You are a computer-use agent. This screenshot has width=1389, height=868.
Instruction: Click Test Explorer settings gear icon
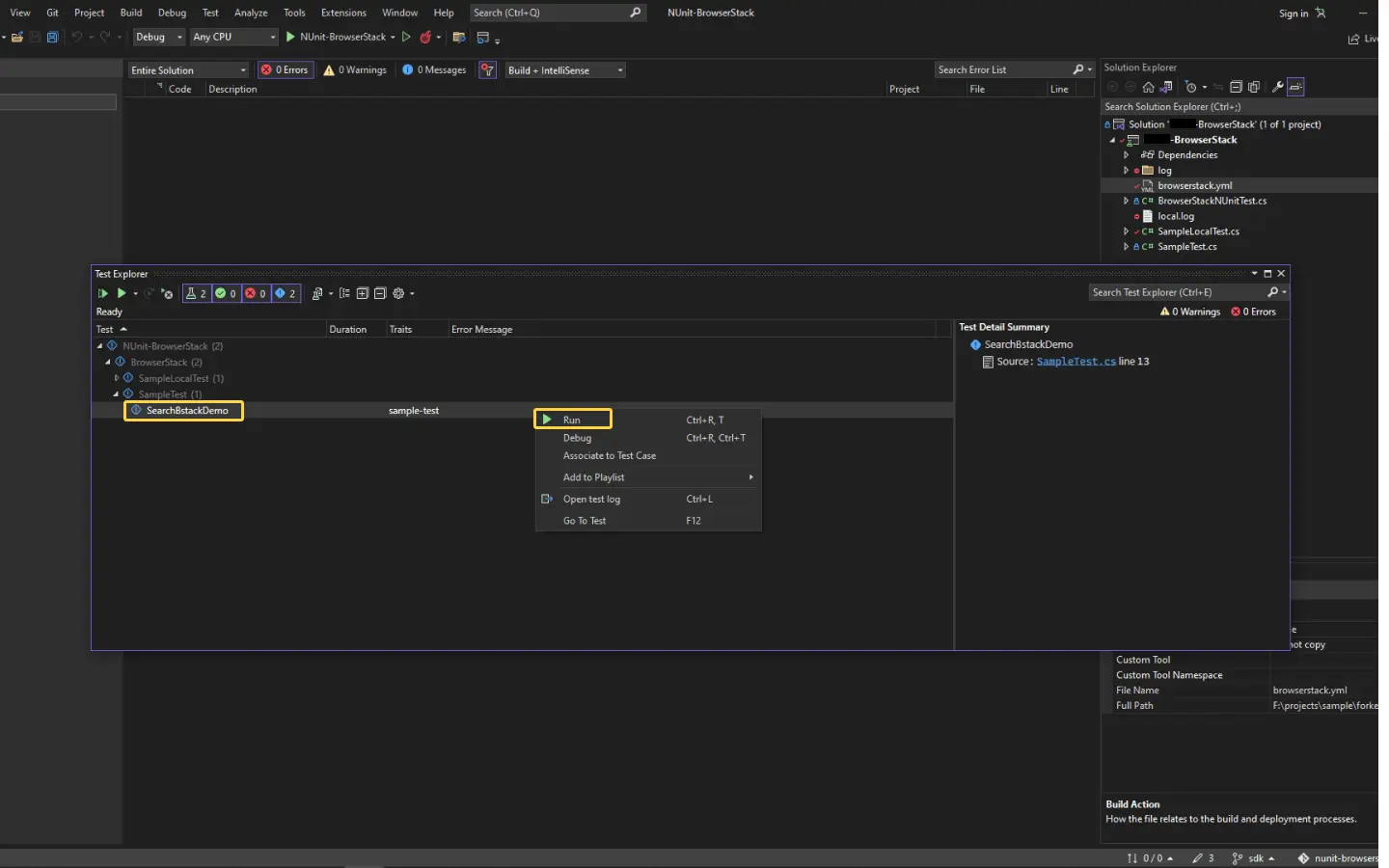point(398,293)
